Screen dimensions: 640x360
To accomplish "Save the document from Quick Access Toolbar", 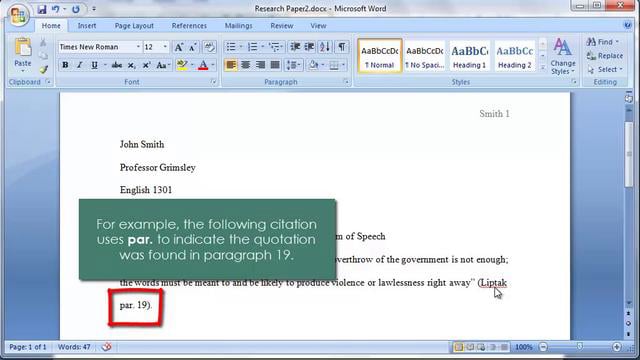I will click(42, 9).
